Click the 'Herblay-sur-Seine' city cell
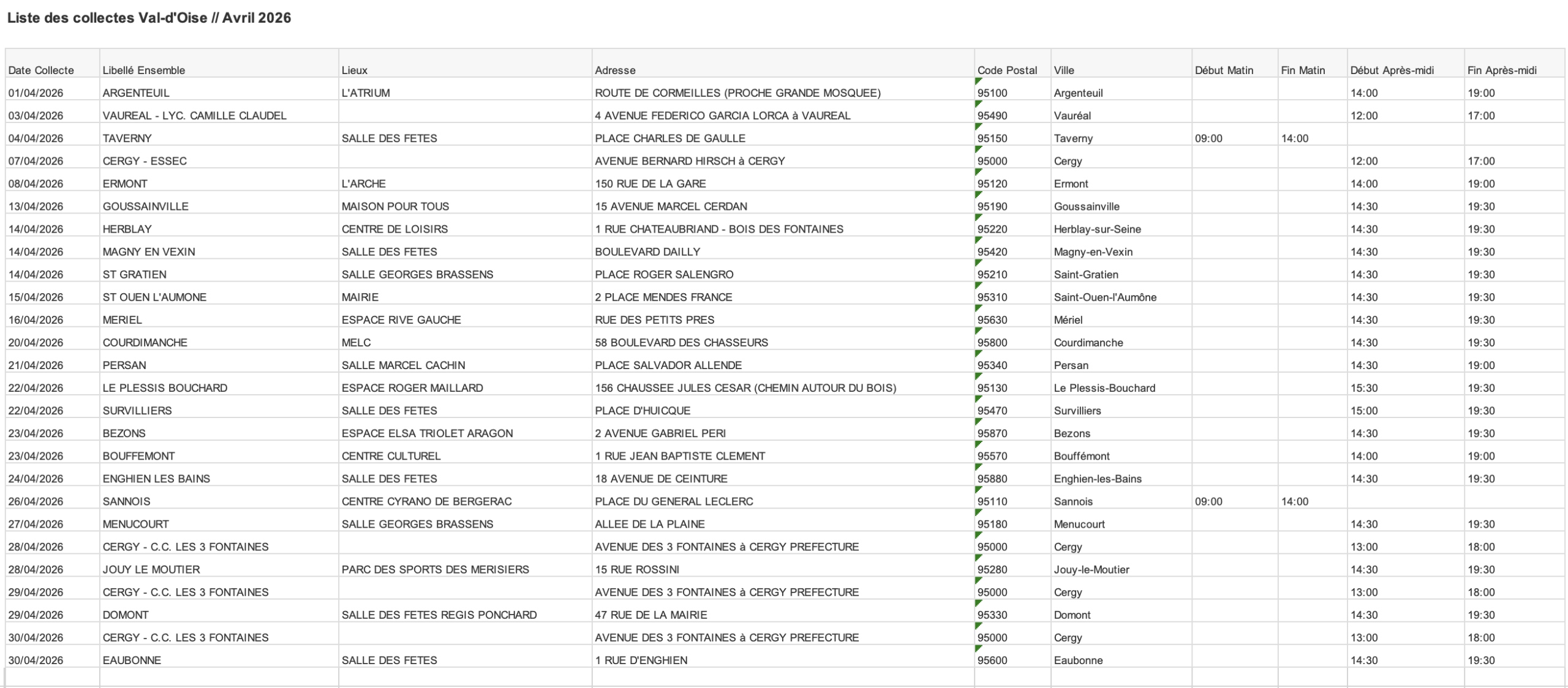The width and height of the screenshot is (1568, 688). (x=1097, y=229)
